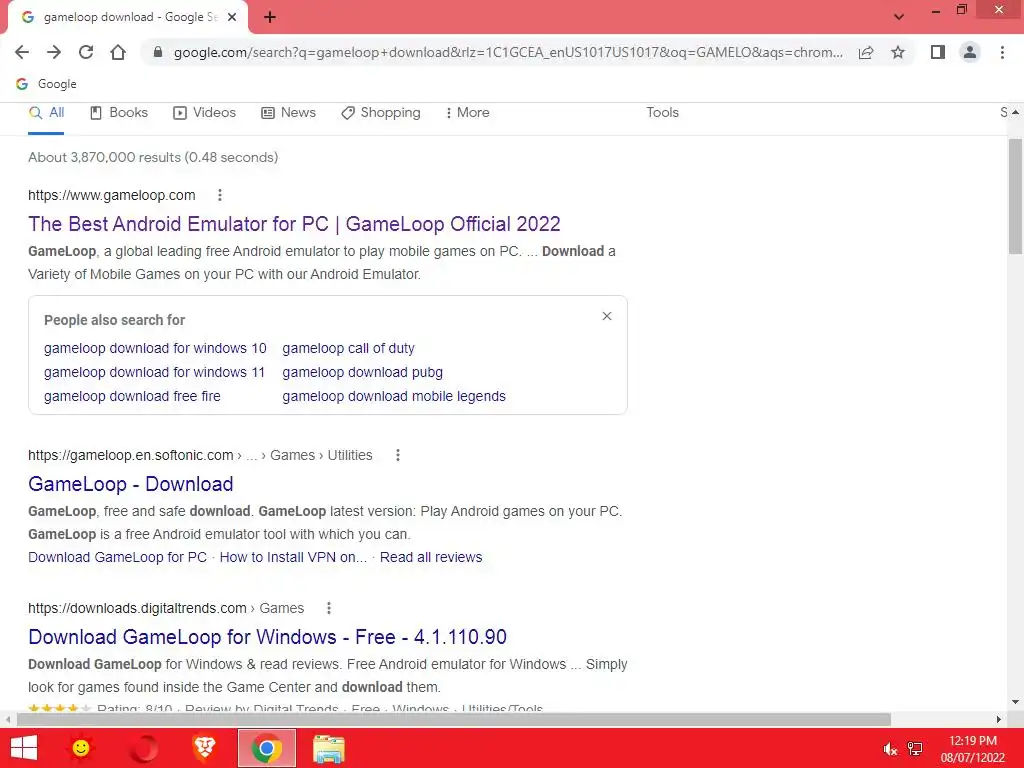Close the gameloop download tab
Viewport: 1024px width, 768px height.
pyautogui.click(x=232, y=18)
